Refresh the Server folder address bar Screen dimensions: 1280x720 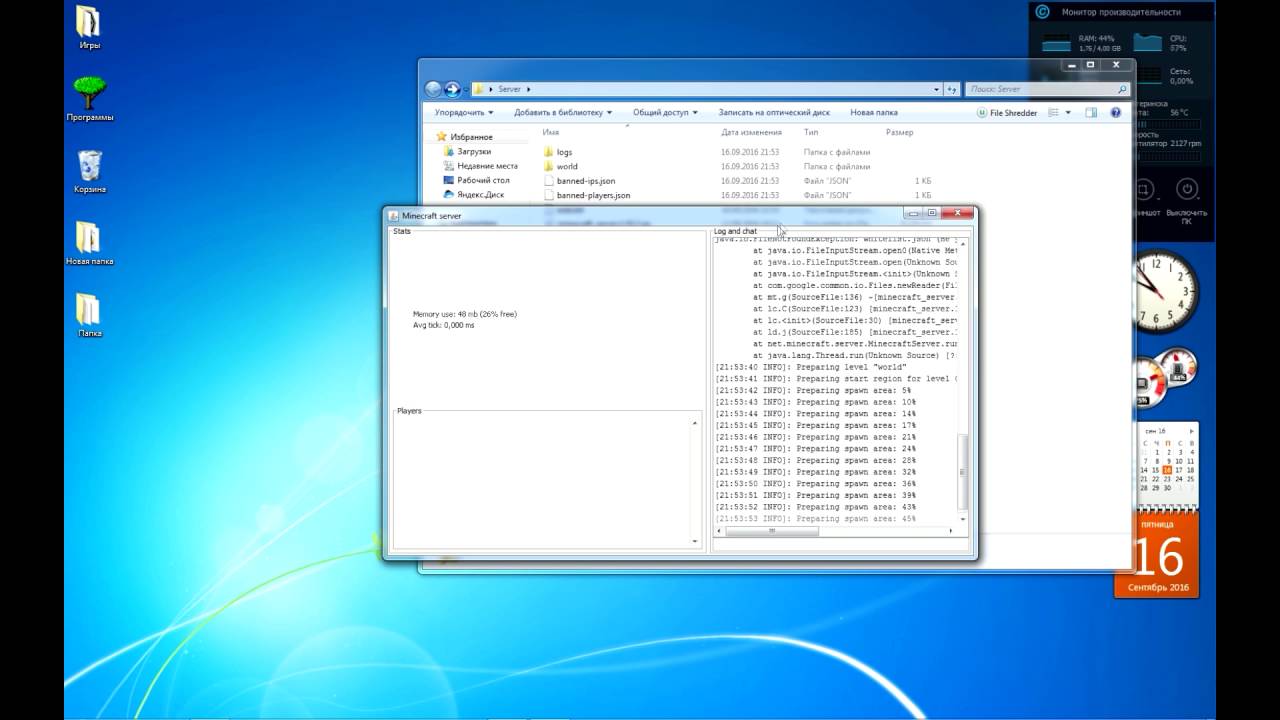[x=952, y=89]
